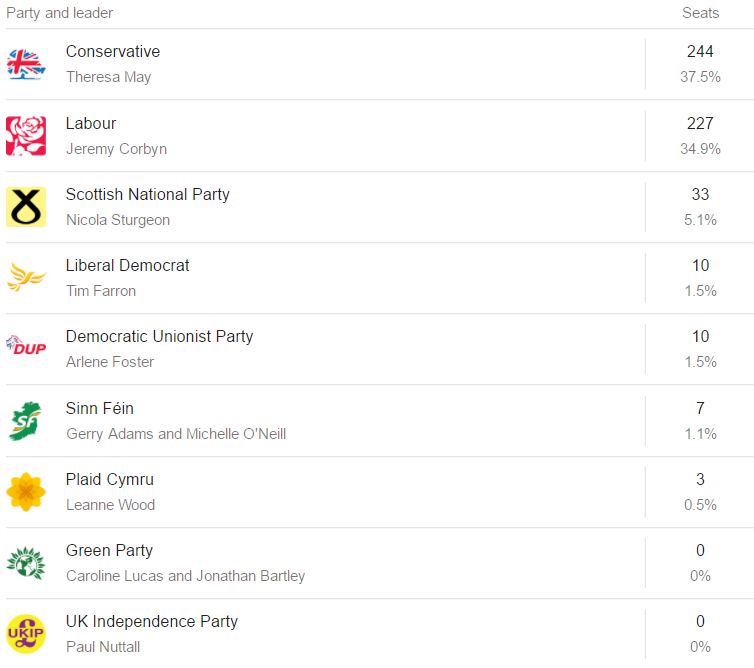Click the Party and leader column header

coord(60,13)
